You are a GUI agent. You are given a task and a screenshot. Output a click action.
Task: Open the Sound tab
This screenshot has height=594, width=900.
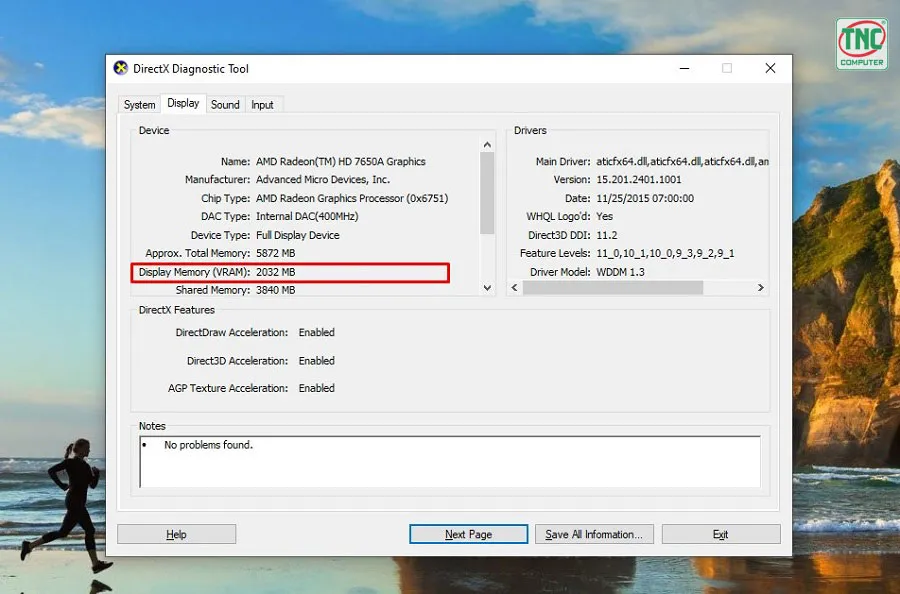225,104
